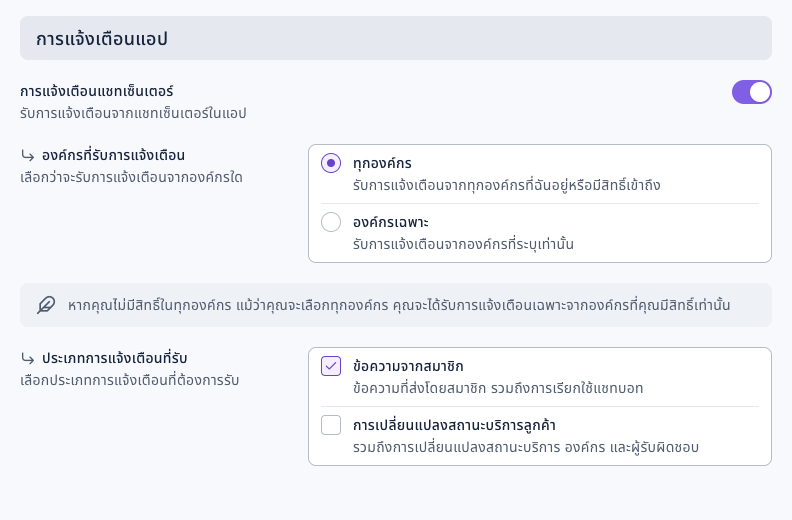Select the องค์กรเฉพาะ radio option

(x=331, y=222)
